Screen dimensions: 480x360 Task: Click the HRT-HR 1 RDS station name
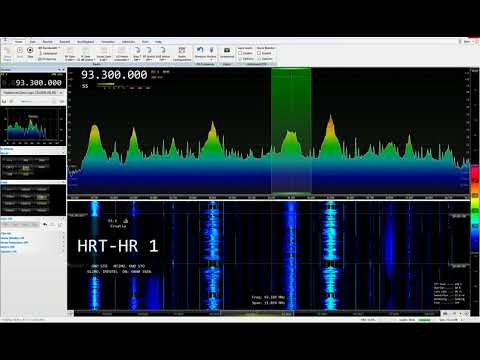(118, 246)
